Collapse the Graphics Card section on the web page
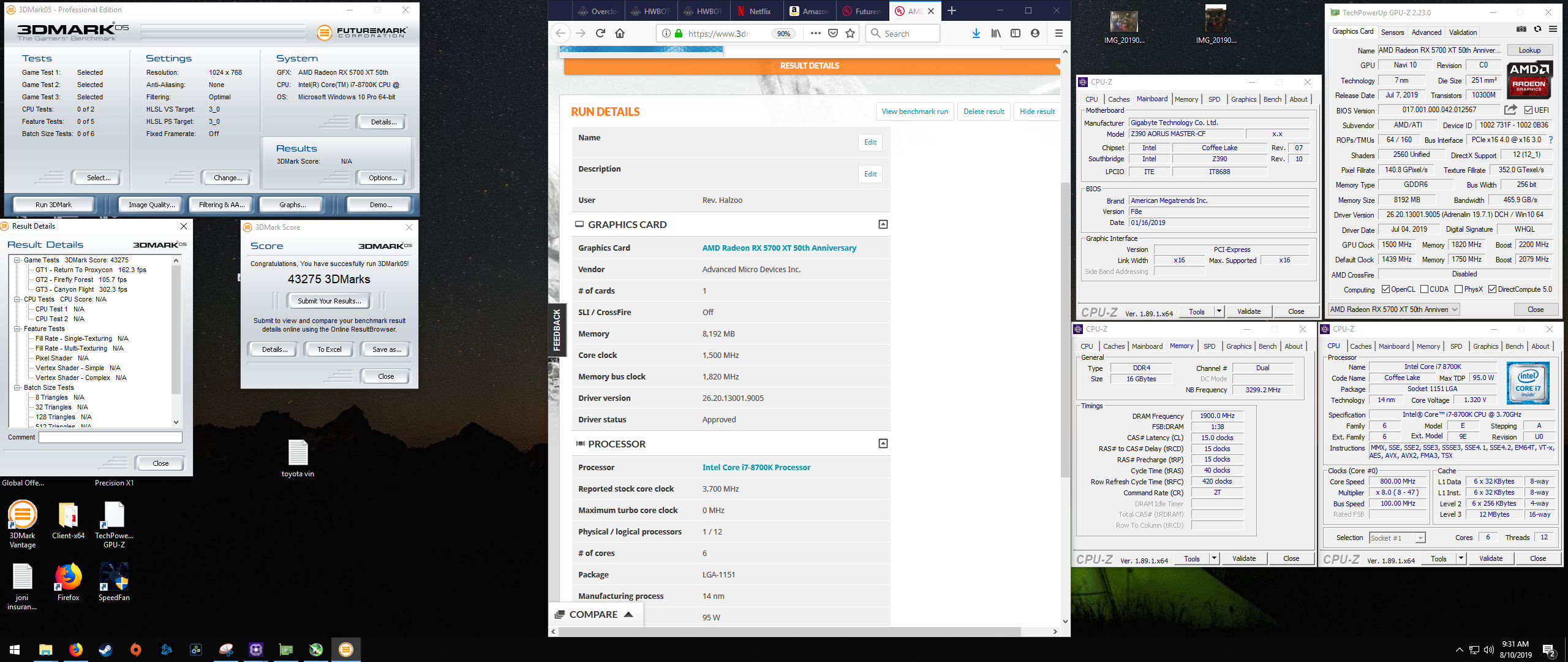The height and width of the screenshot is (662, 1568). [x=883, y=224]
